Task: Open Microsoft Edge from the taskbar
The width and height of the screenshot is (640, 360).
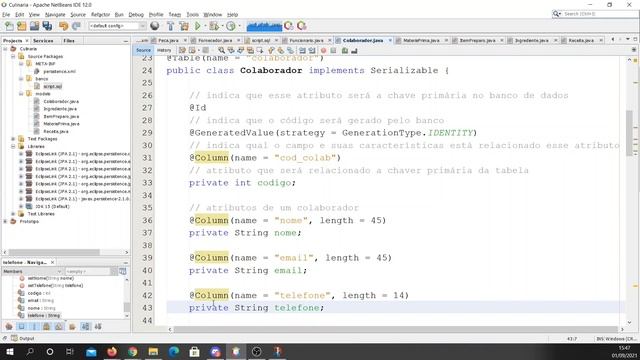Action: pos(174,351)
